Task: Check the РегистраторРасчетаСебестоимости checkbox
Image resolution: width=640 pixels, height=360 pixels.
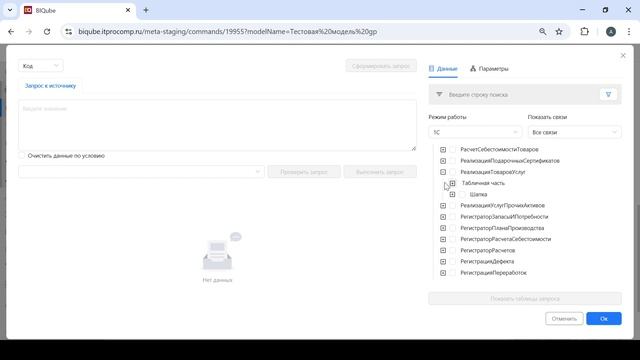Action: click(x=453, y=239)
